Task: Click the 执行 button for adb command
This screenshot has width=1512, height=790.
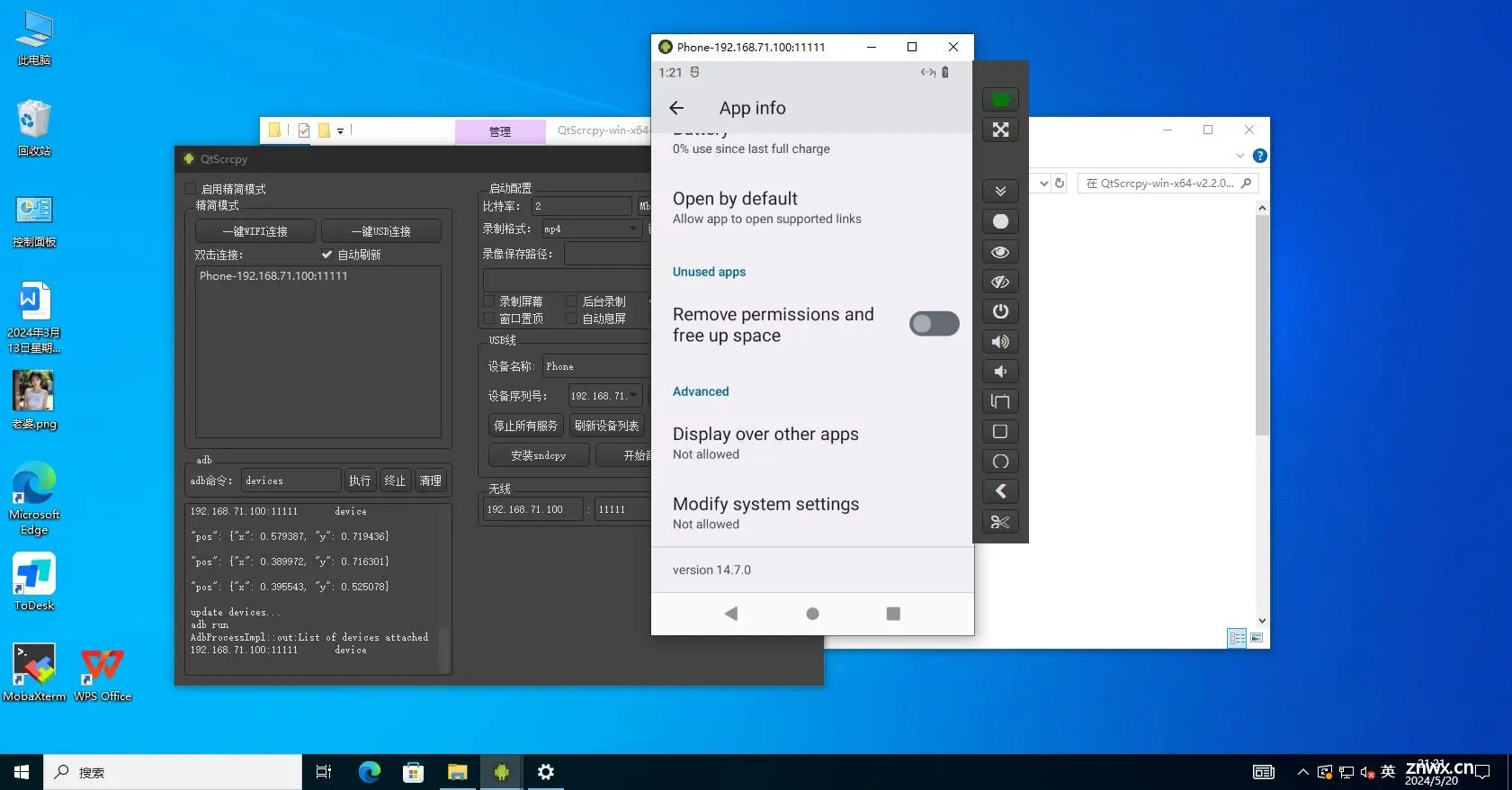Action: click(360, 480)
